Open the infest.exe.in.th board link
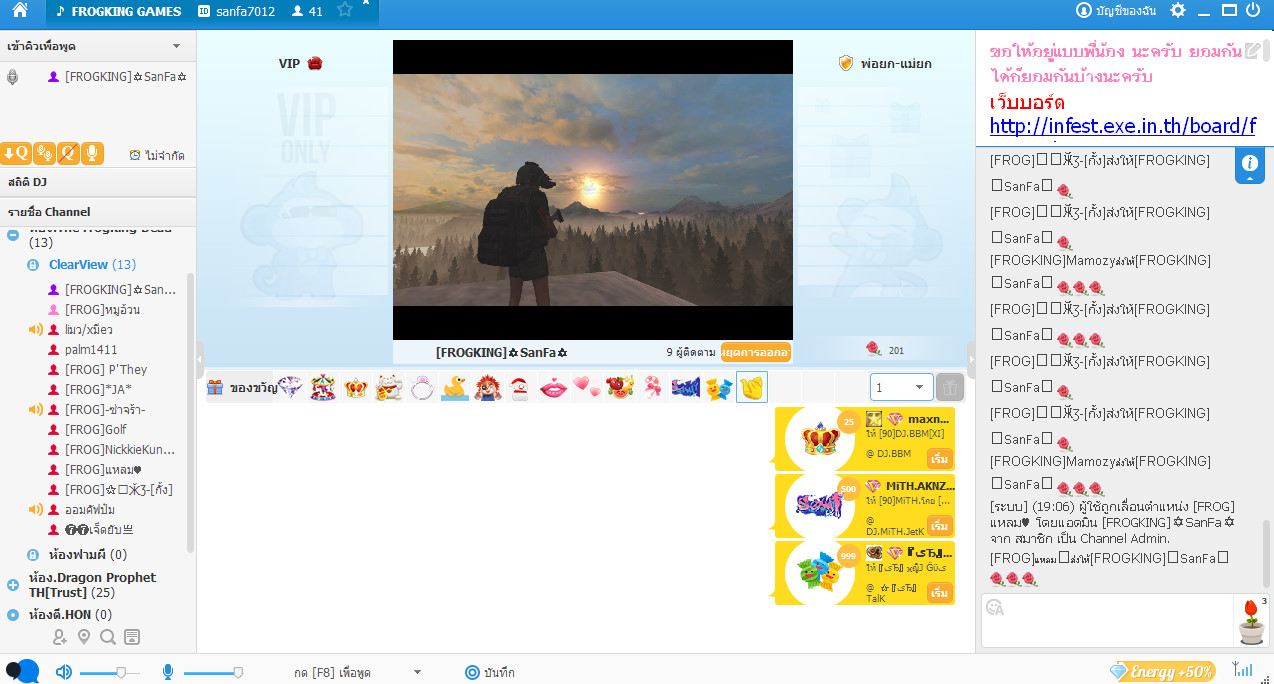1274x684 pixels. tap(1123, 126)
